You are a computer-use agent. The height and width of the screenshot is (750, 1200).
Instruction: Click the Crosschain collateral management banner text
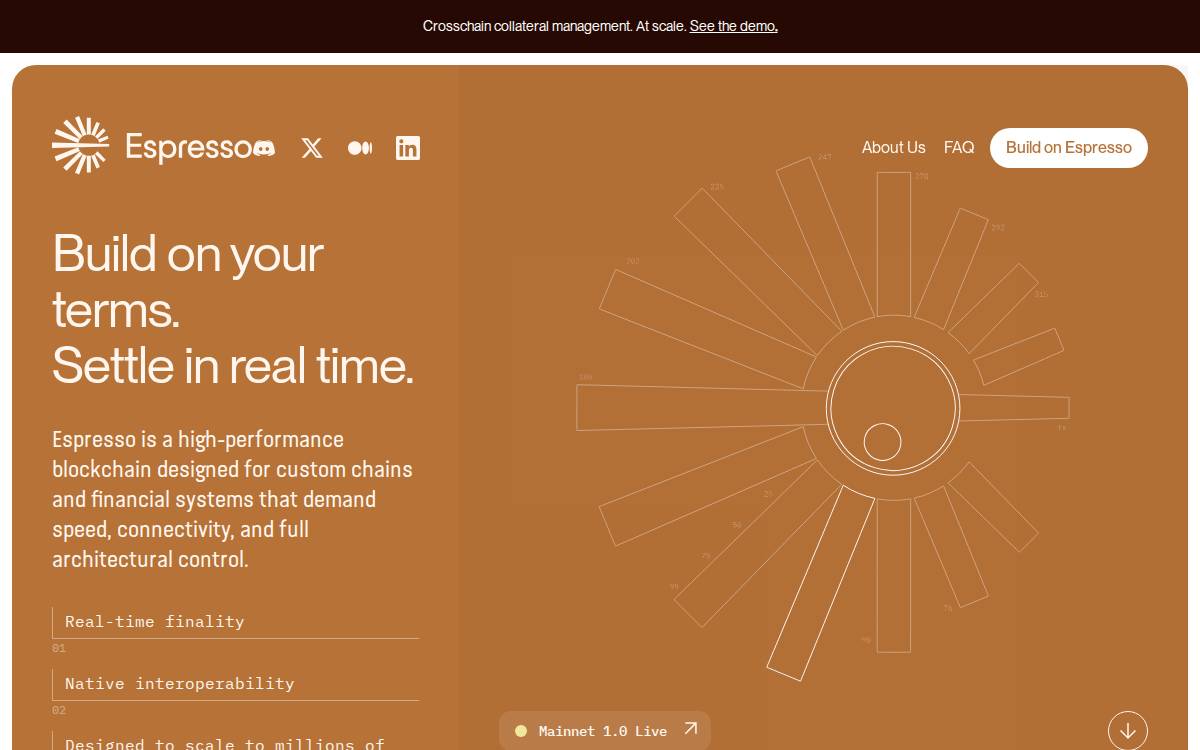pyautogui.click(x=555, y=26)
